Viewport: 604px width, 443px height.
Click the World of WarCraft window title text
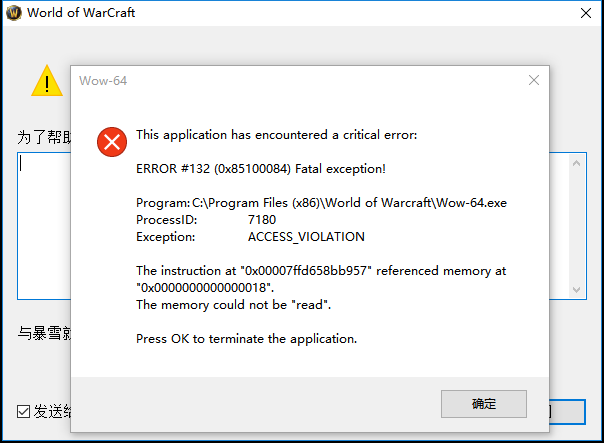pyautogui.click(x=81, y=13)
